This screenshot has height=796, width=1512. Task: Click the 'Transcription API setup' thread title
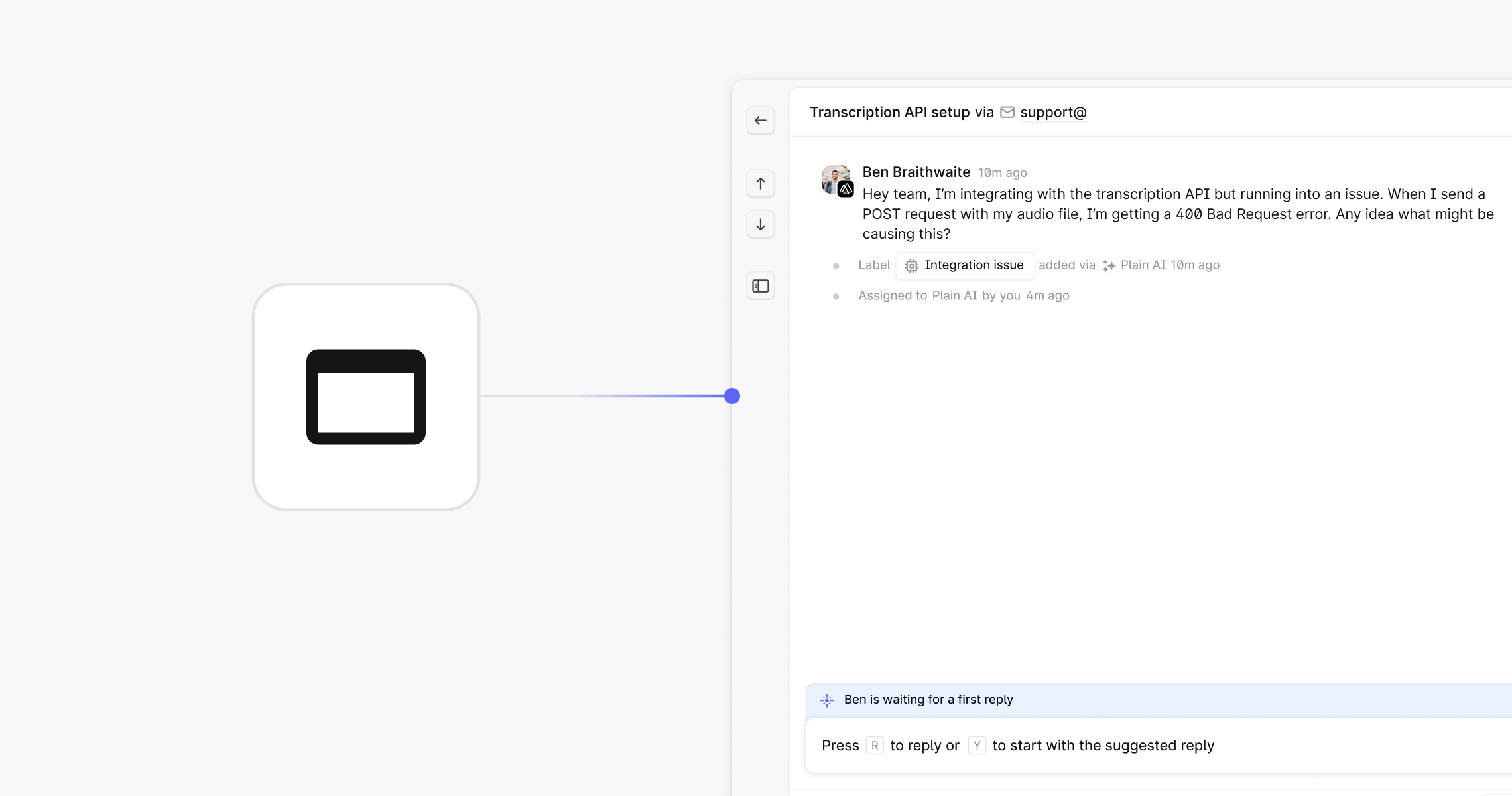tap(889, 112)
